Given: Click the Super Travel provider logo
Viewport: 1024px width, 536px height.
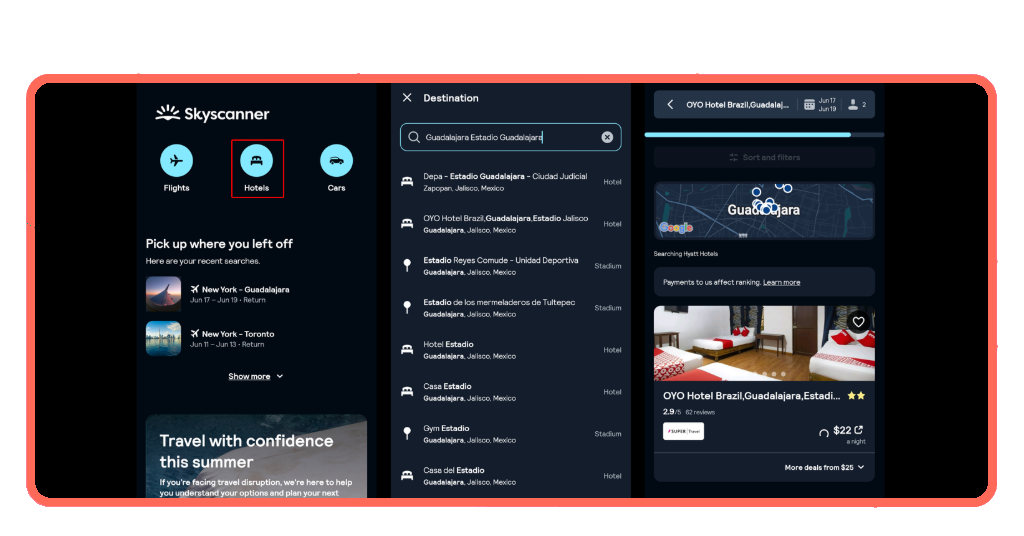Looking at the screenshot, I should [x=683, y=431].
